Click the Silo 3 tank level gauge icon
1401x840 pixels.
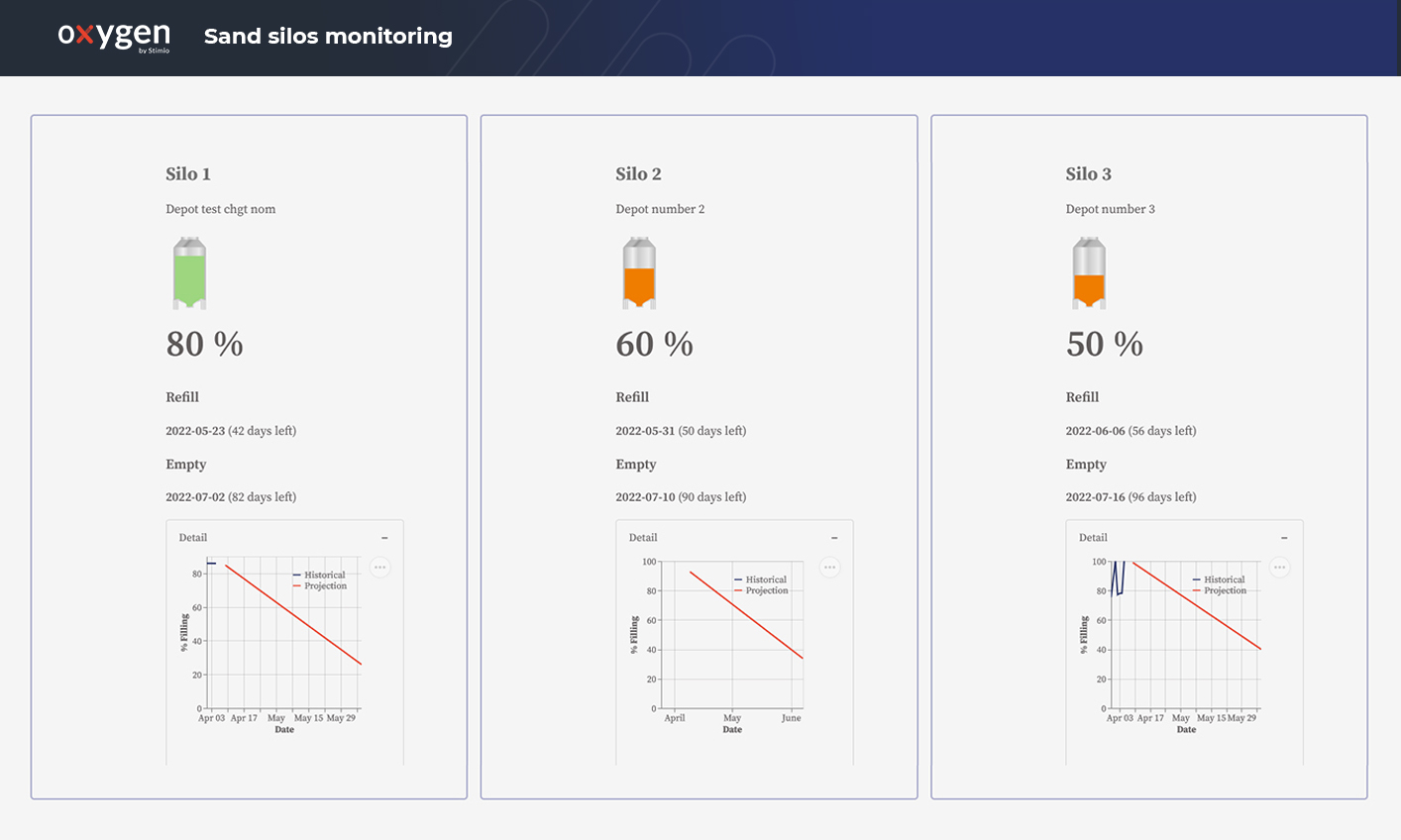1088,273
